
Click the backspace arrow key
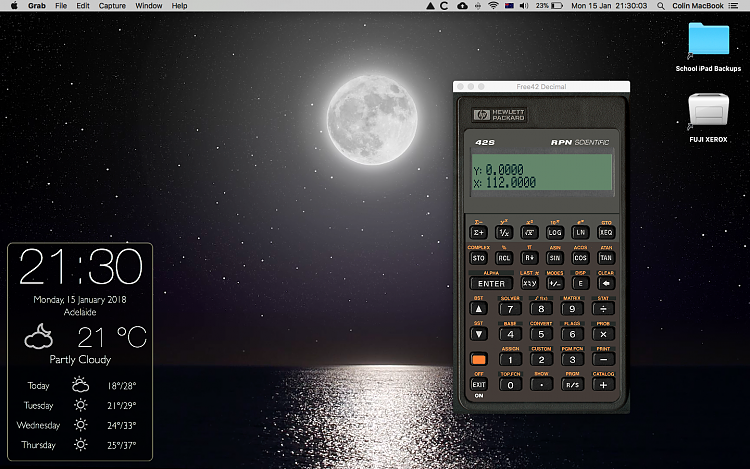(x=606, y=284)
